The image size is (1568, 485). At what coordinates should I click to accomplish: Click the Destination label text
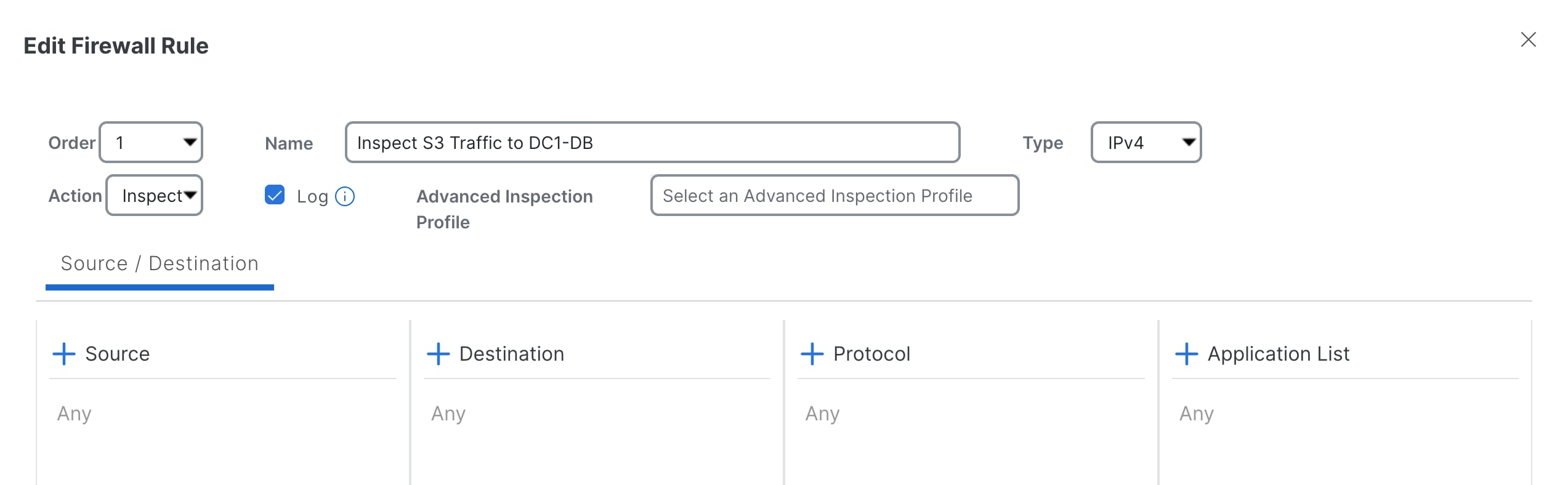point(511,354)
